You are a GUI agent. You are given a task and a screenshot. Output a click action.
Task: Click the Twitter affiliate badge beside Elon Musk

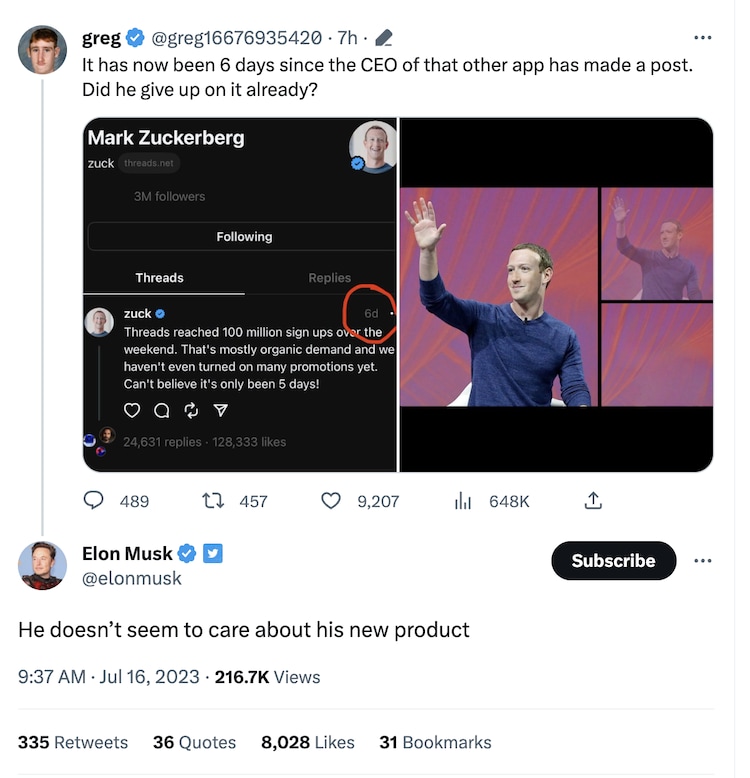(x=213, y=554)
